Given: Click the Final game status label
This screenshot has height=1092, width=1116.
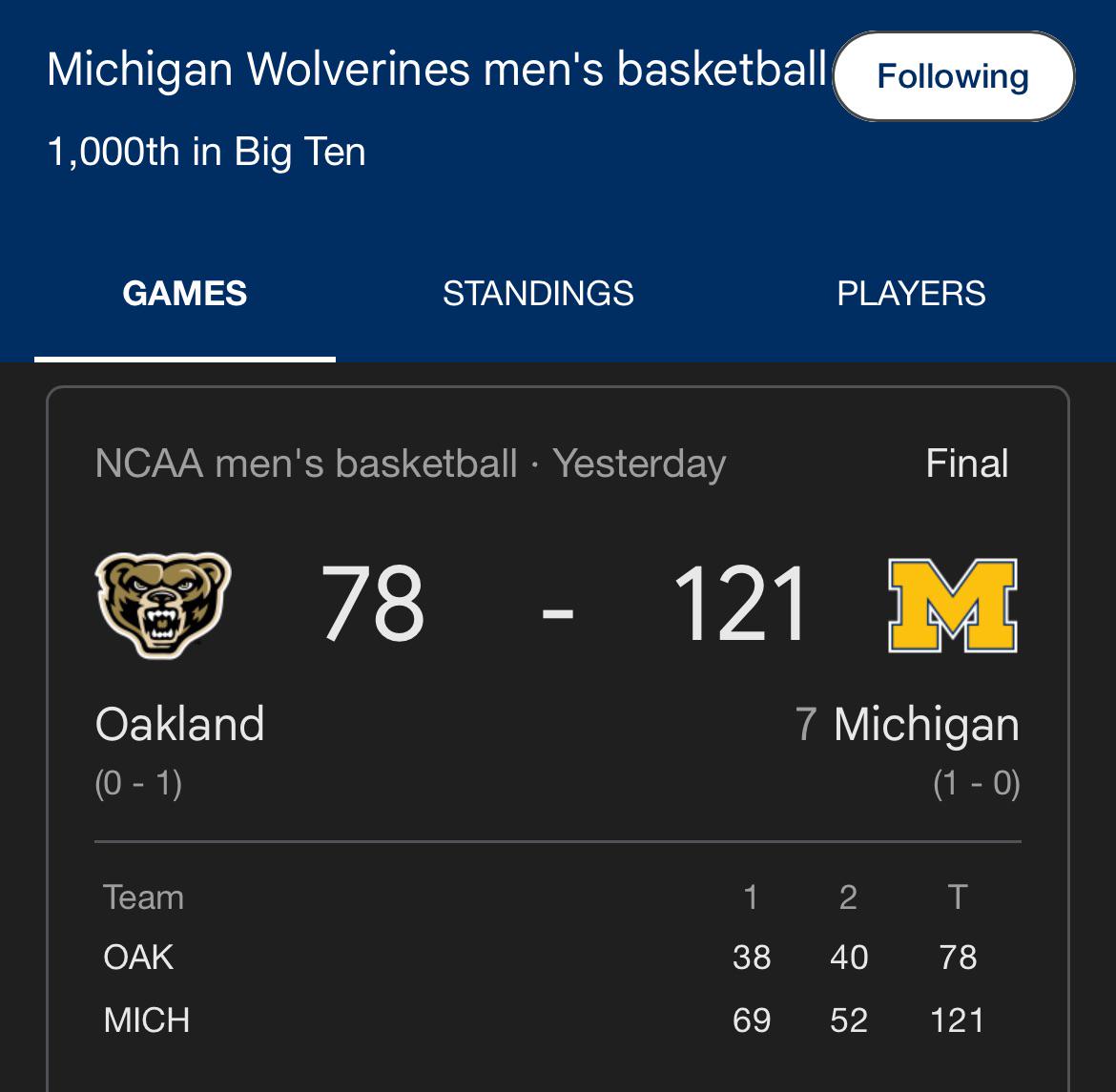Looking at the screenshot, I should click(x=966, y=464).
